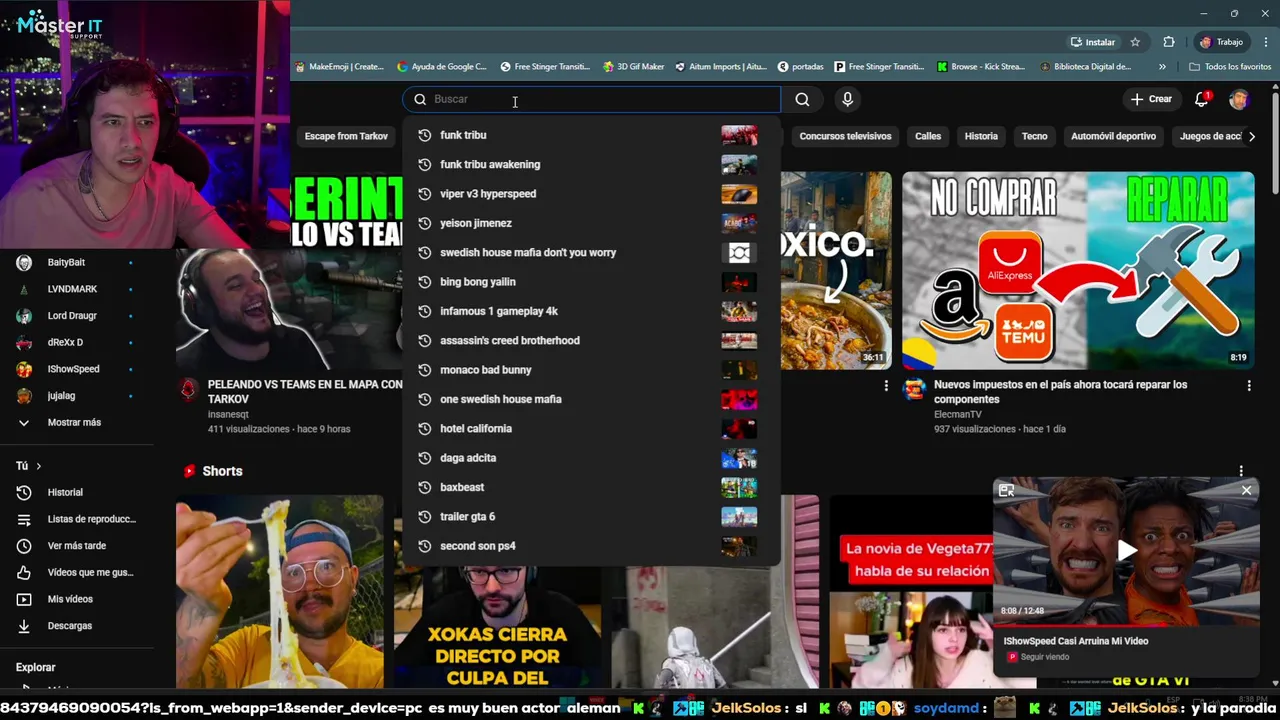Open the LVNDMARK channel subscription
The height and width of the screenshot is (720, 1280).
tap(74, 289)
